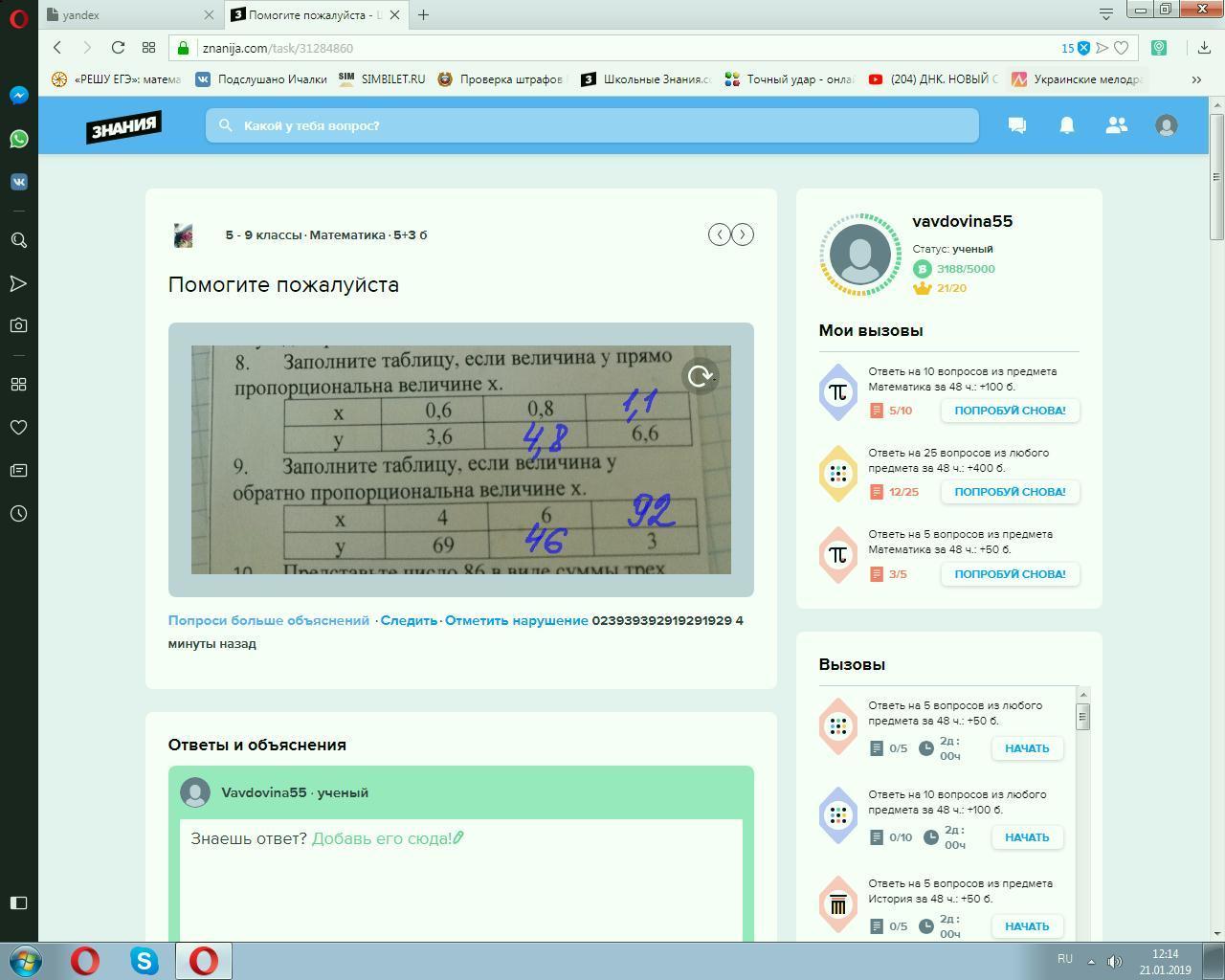Open vavdovina55 profile name
This screenshot has height=980, width=1225.
962,221
